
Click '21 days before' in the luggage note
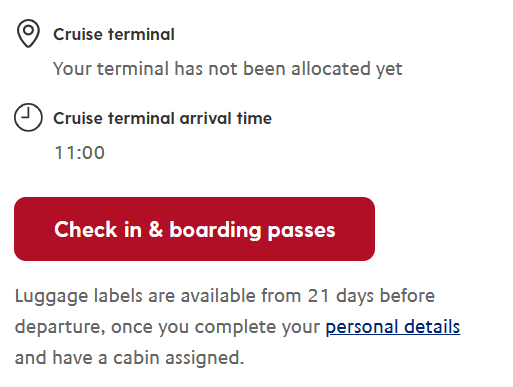(x=371, y=296)
